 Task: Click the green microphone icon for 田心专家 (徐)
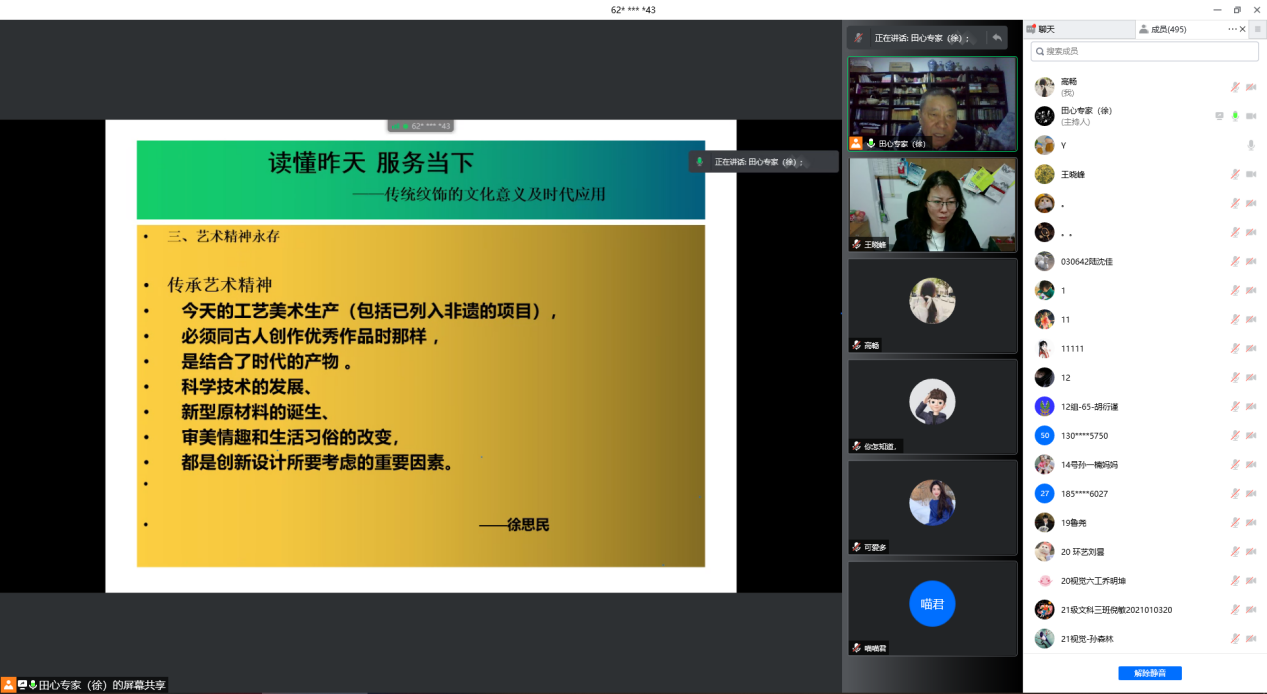[x=1235, y=116]
